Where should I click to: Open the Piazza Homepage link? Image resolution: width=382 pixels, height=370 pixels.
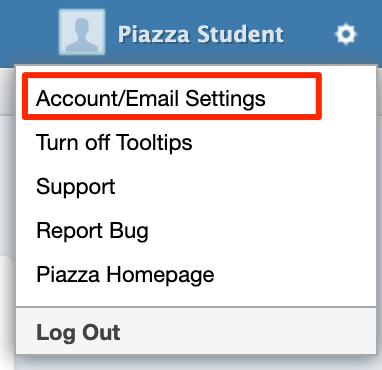pyautogui.click(x=125, y=275)
